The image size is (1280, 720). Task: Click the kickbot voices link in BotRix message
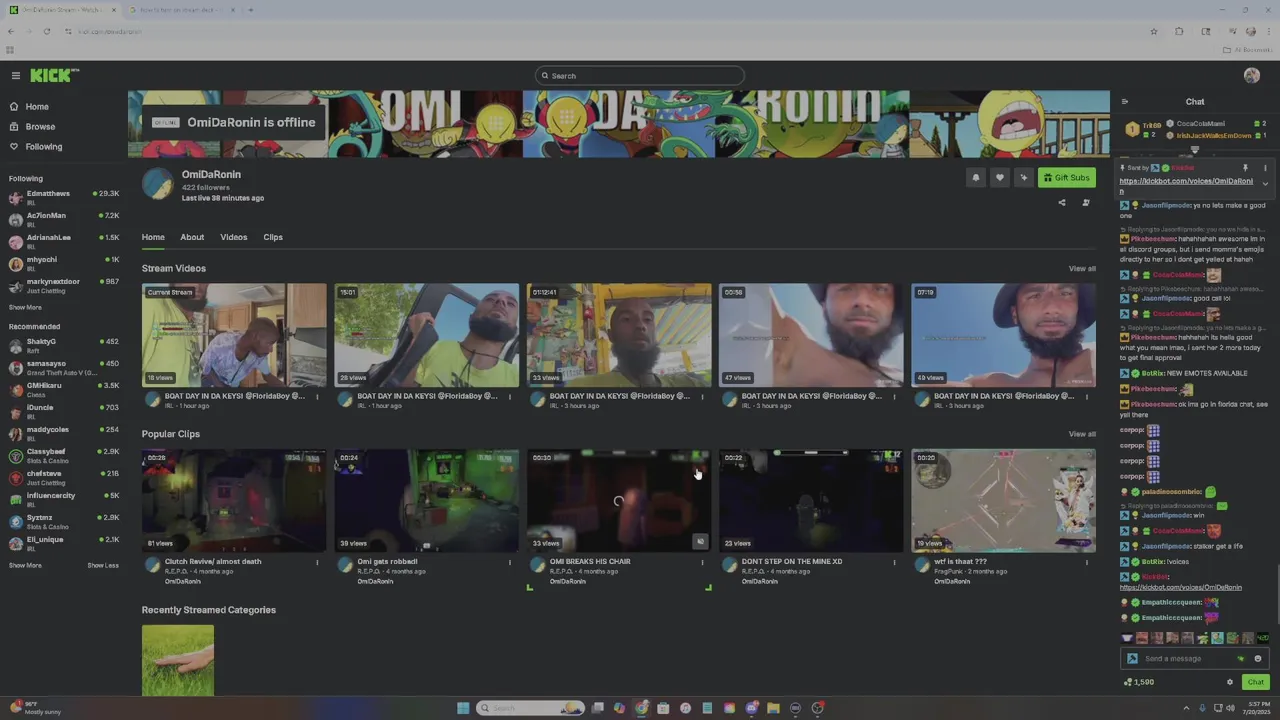click(x=1181, y=588)
